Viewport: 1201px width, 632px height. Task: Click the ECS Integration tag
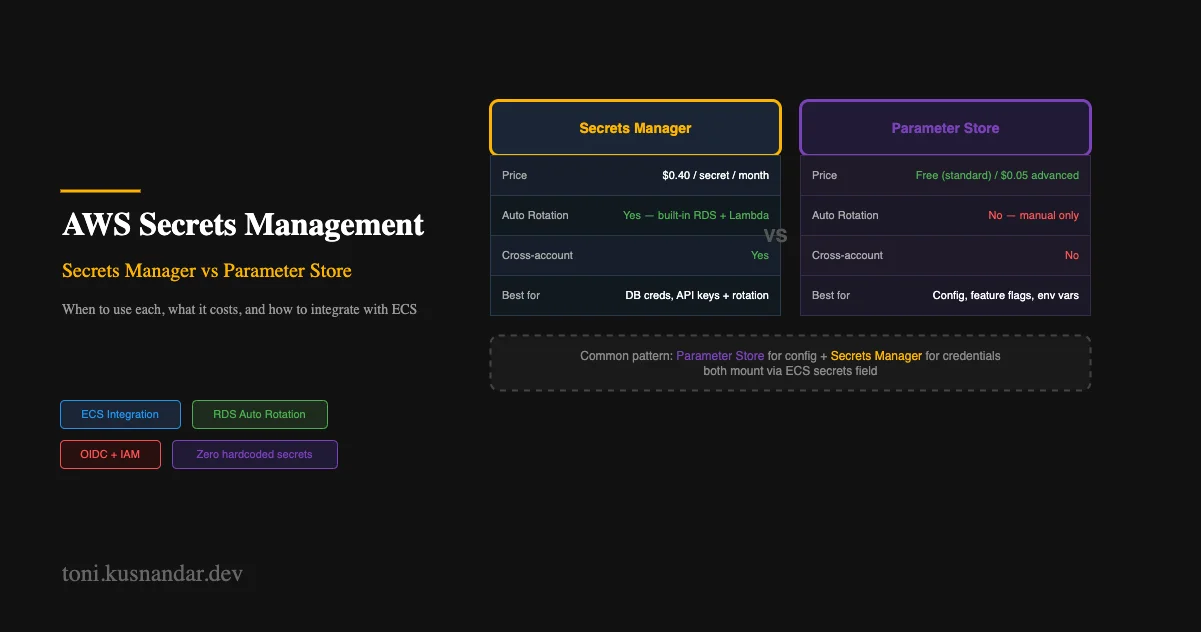point(120,414)
